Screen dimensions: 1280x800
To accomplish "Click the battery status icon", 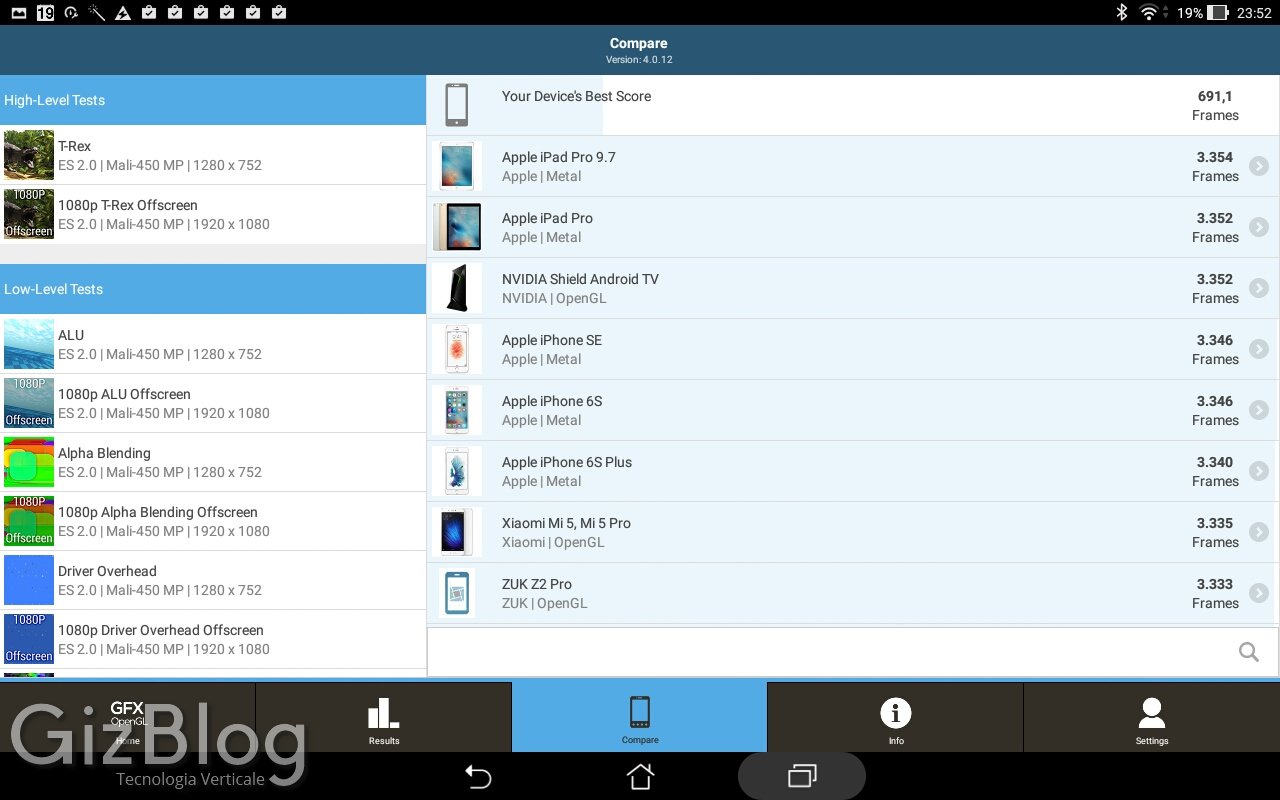I will click(1217, 13).
